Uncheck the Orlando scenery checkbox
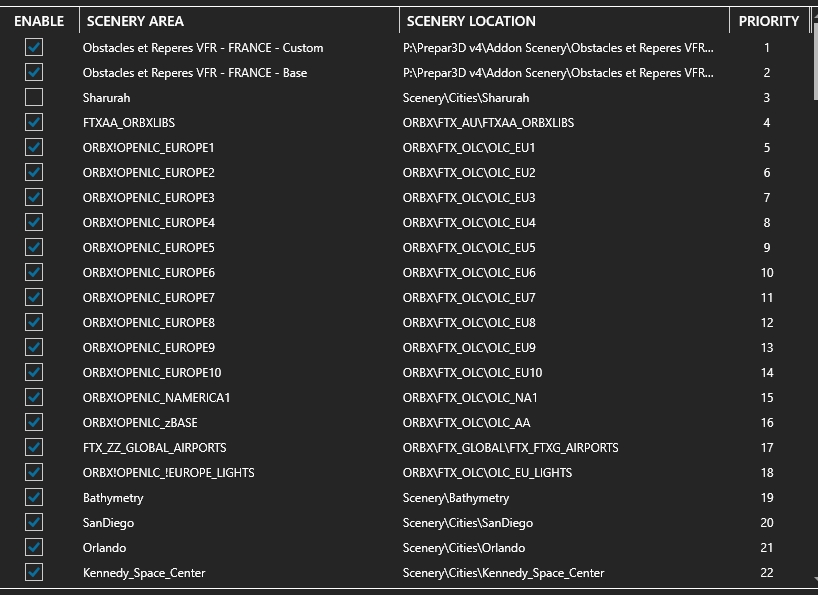 click(x=34, y=548)
